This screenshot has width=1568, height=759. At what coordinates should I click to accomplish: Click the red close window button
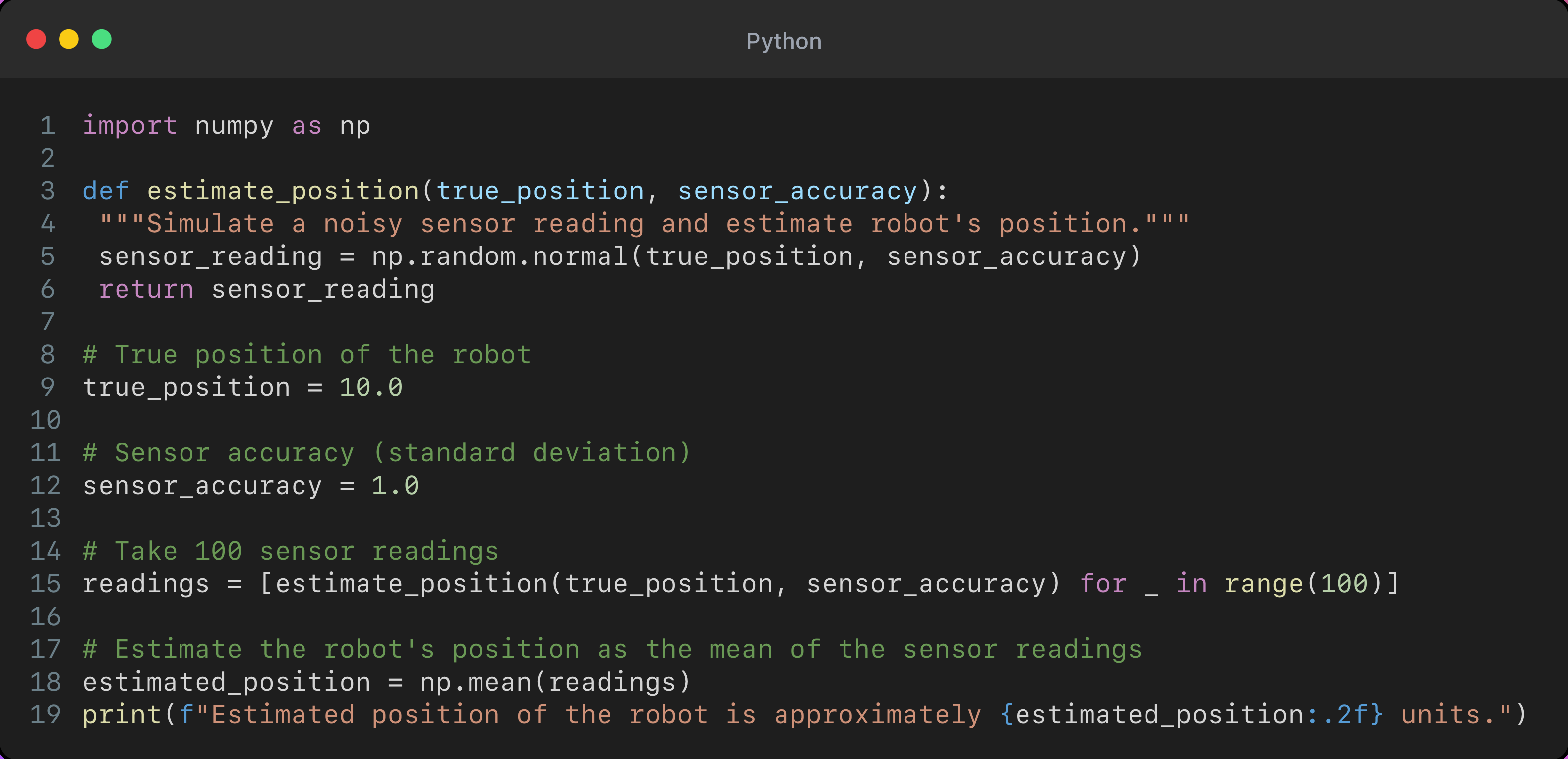37,40
